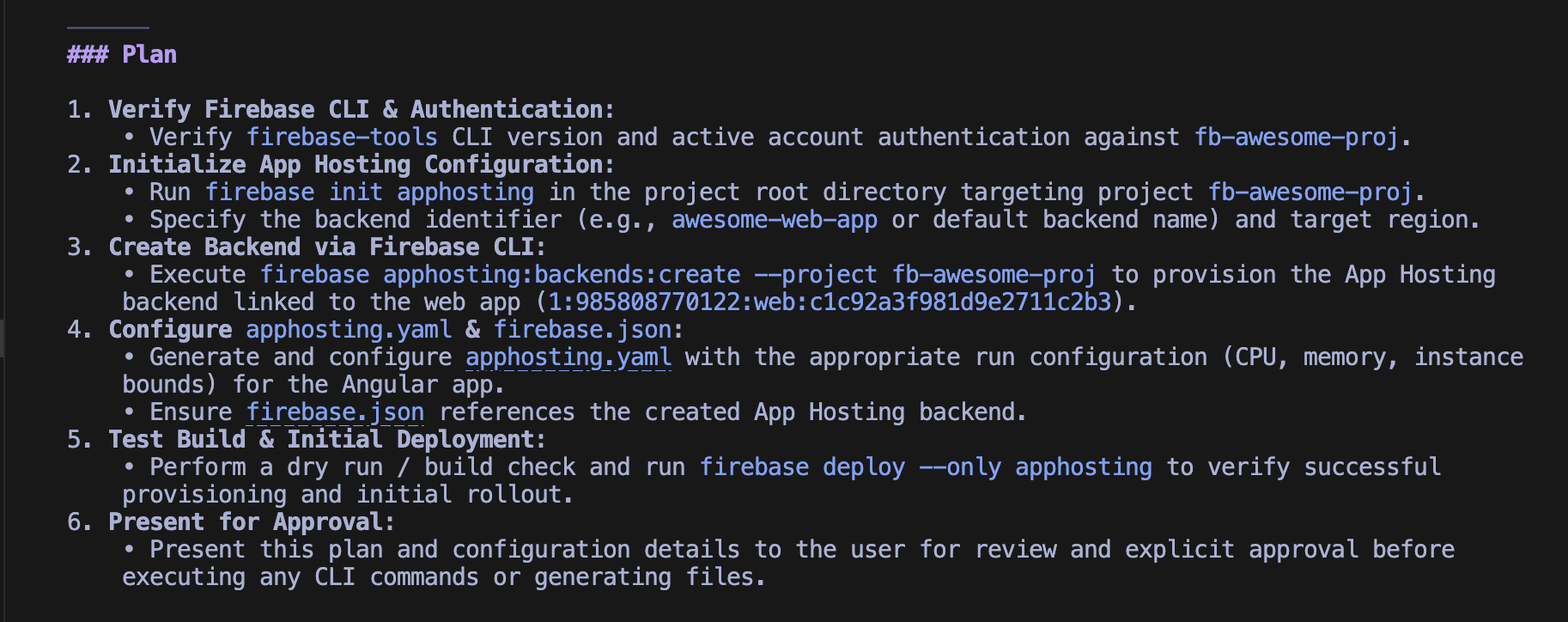The image size is (1568, 622).
Task: Click 'fb-awesome-proj' in the firebase init bullet
Action: click(x=1310, y=192)
